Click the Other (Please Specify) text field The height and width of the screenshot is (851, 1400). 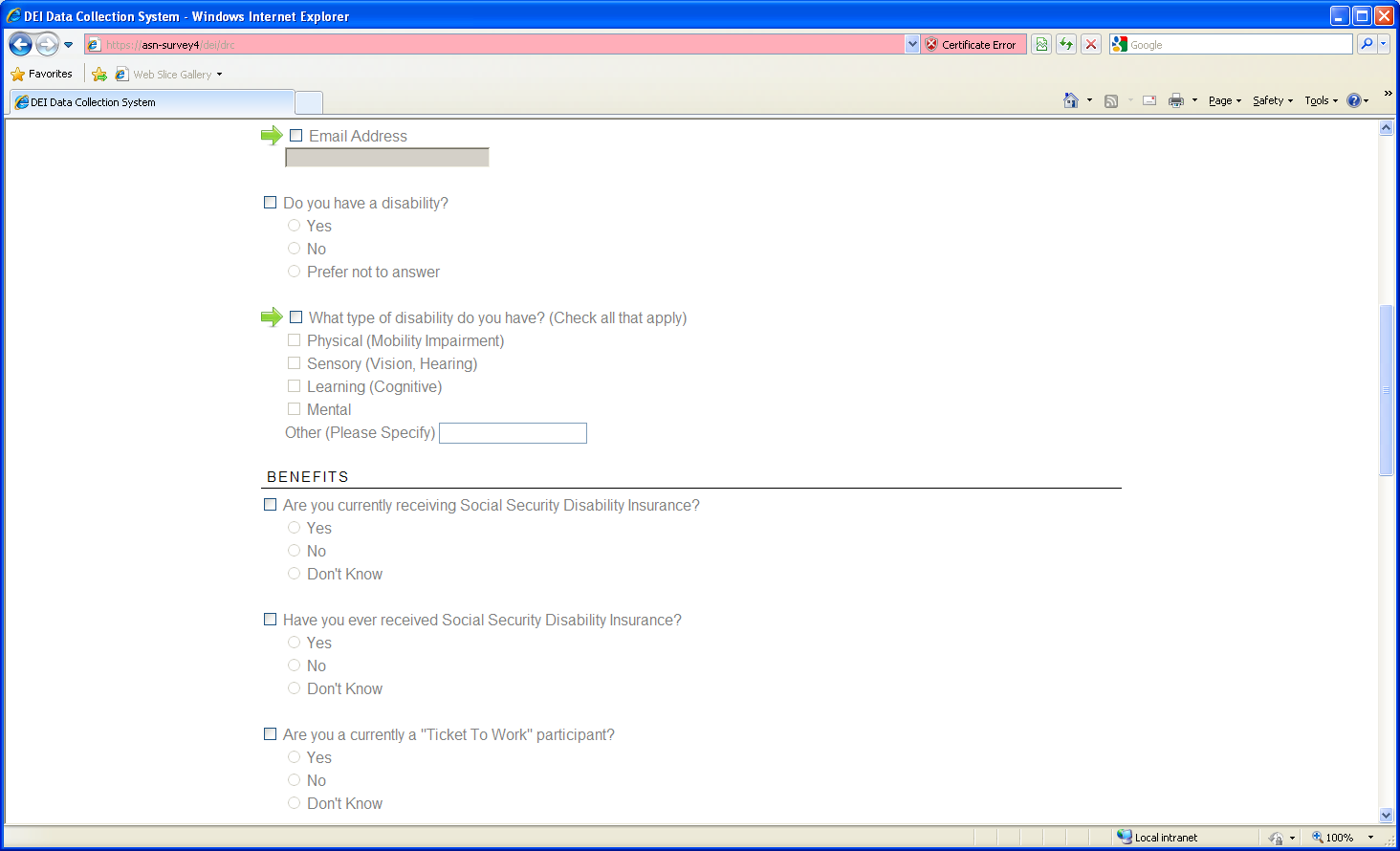[x=513, y=433]
